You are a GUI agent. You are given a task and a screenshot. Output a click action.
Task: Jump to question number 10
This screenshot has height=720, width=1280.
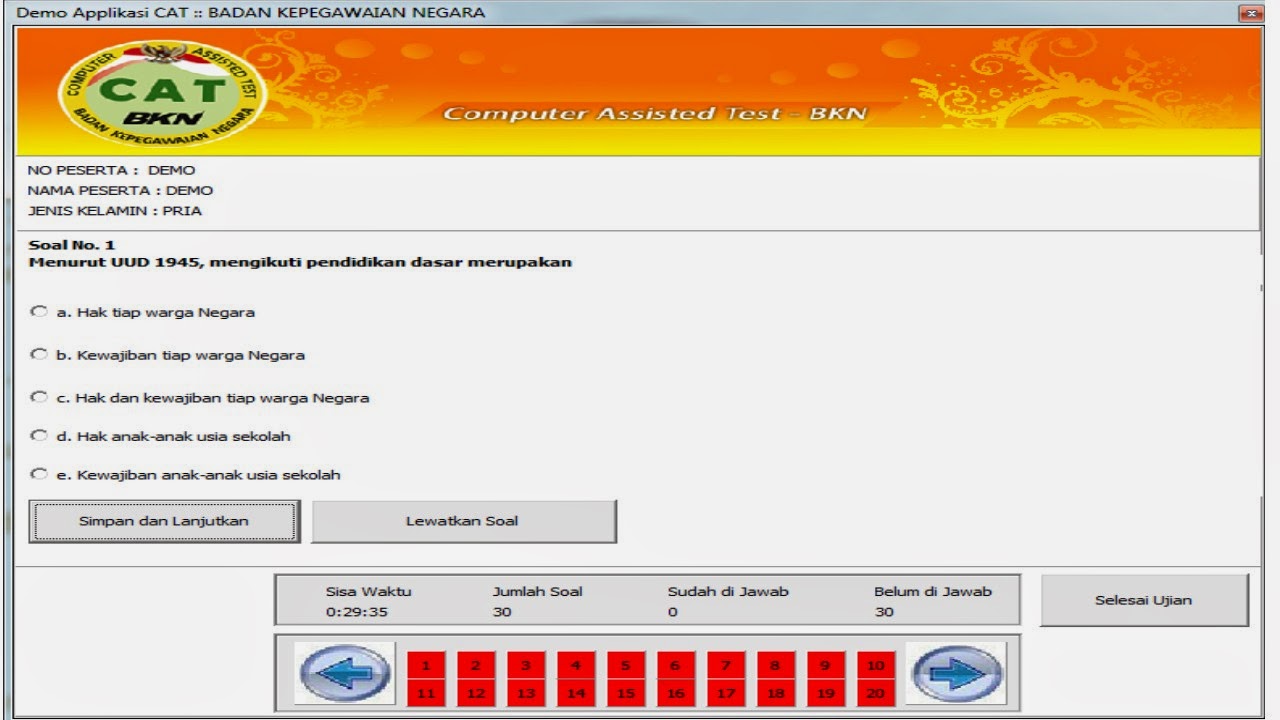(x=874, y=663)
